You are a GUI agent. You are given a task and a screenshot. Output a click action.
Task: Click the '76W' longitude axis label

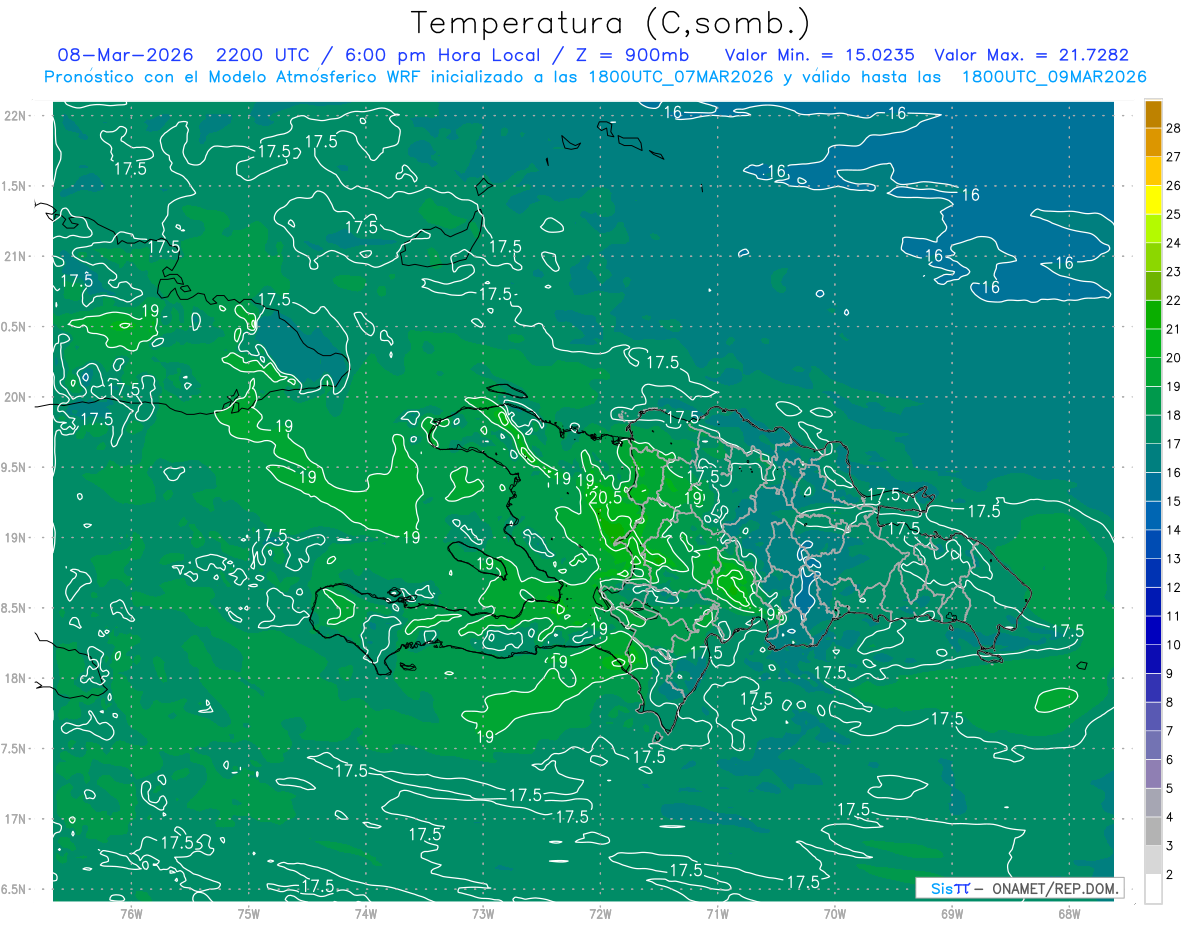[x=131, y=913]
